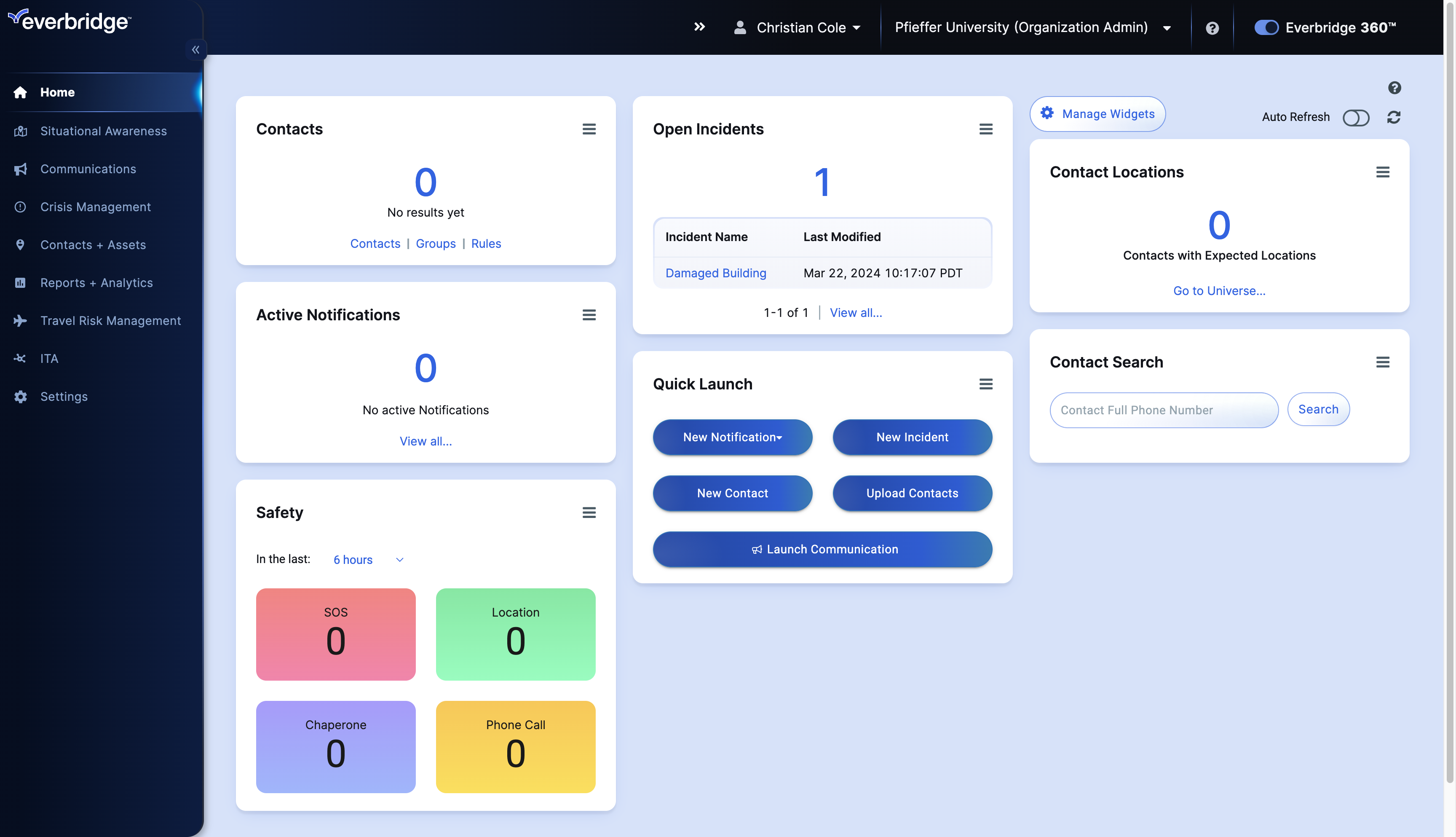Click the Contacts link in Contacts widget
Screen dimensions: 1456x837
[x=375, y=244]
